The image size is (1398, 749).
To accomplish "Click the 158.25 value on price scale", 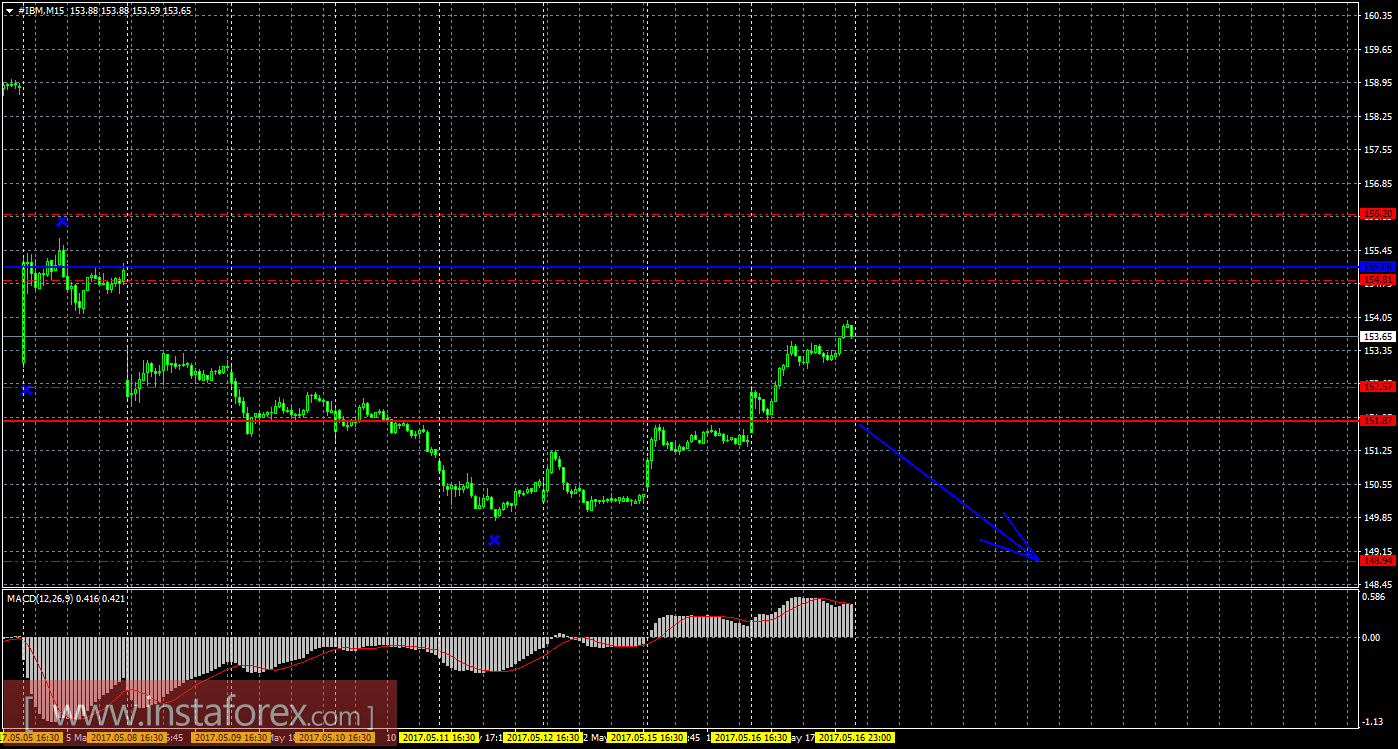I will tap(1379, 116).
